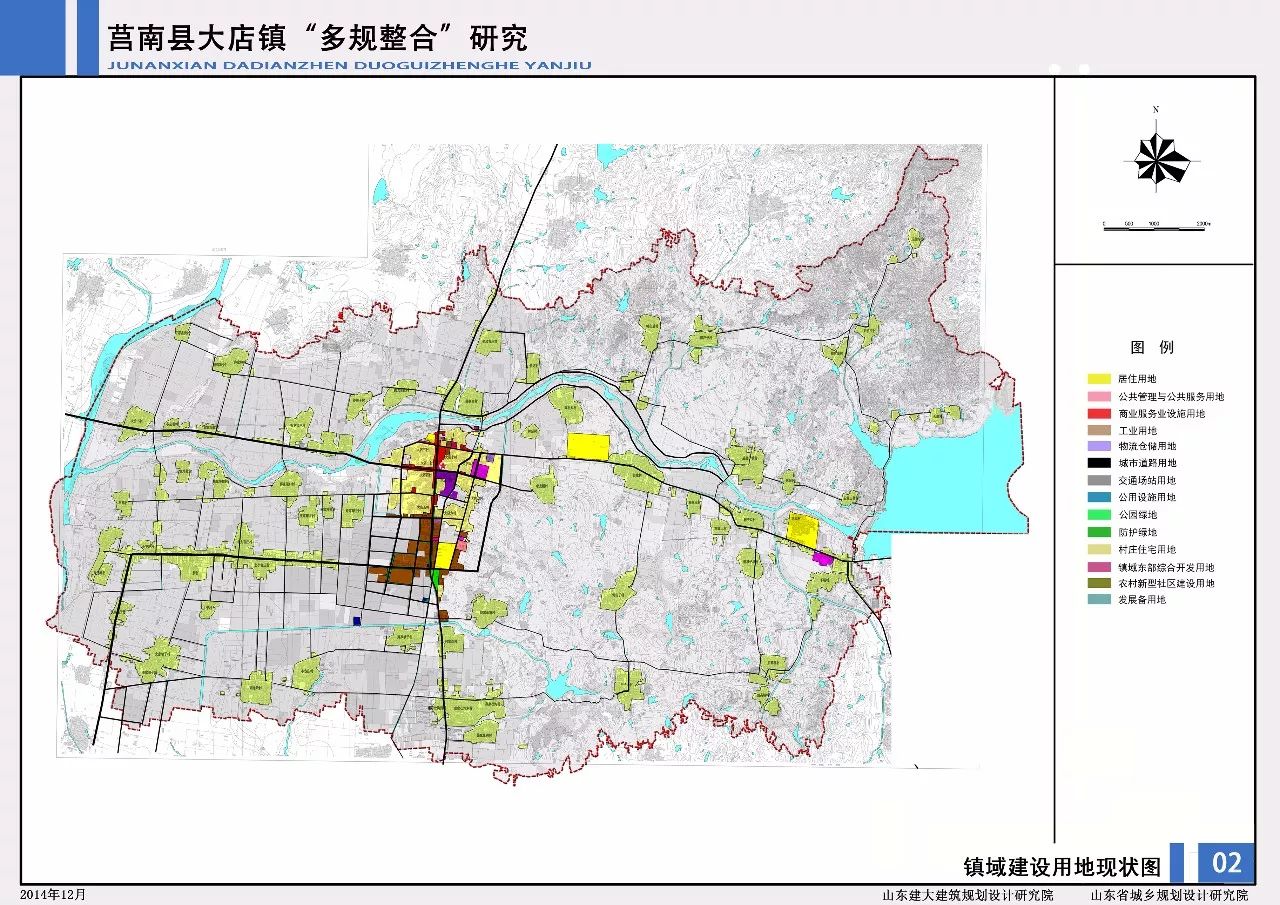The image size is (1280, 905).
Task: Click the legend label 工业用地
Action: [1137, 430]
